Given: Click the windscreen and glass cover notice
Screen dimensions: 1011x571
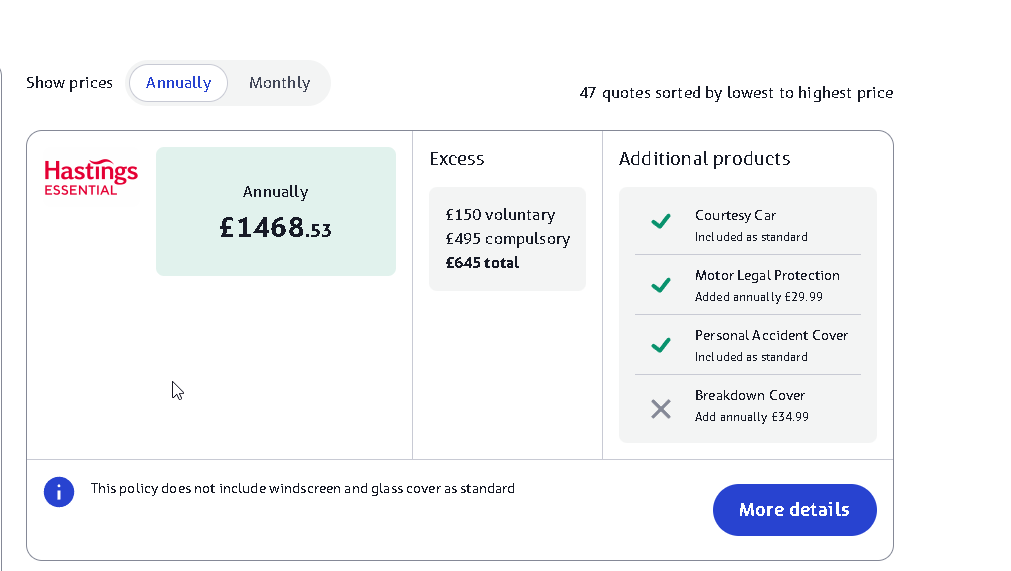Looking at the screenshot, I should coord(303,489).
